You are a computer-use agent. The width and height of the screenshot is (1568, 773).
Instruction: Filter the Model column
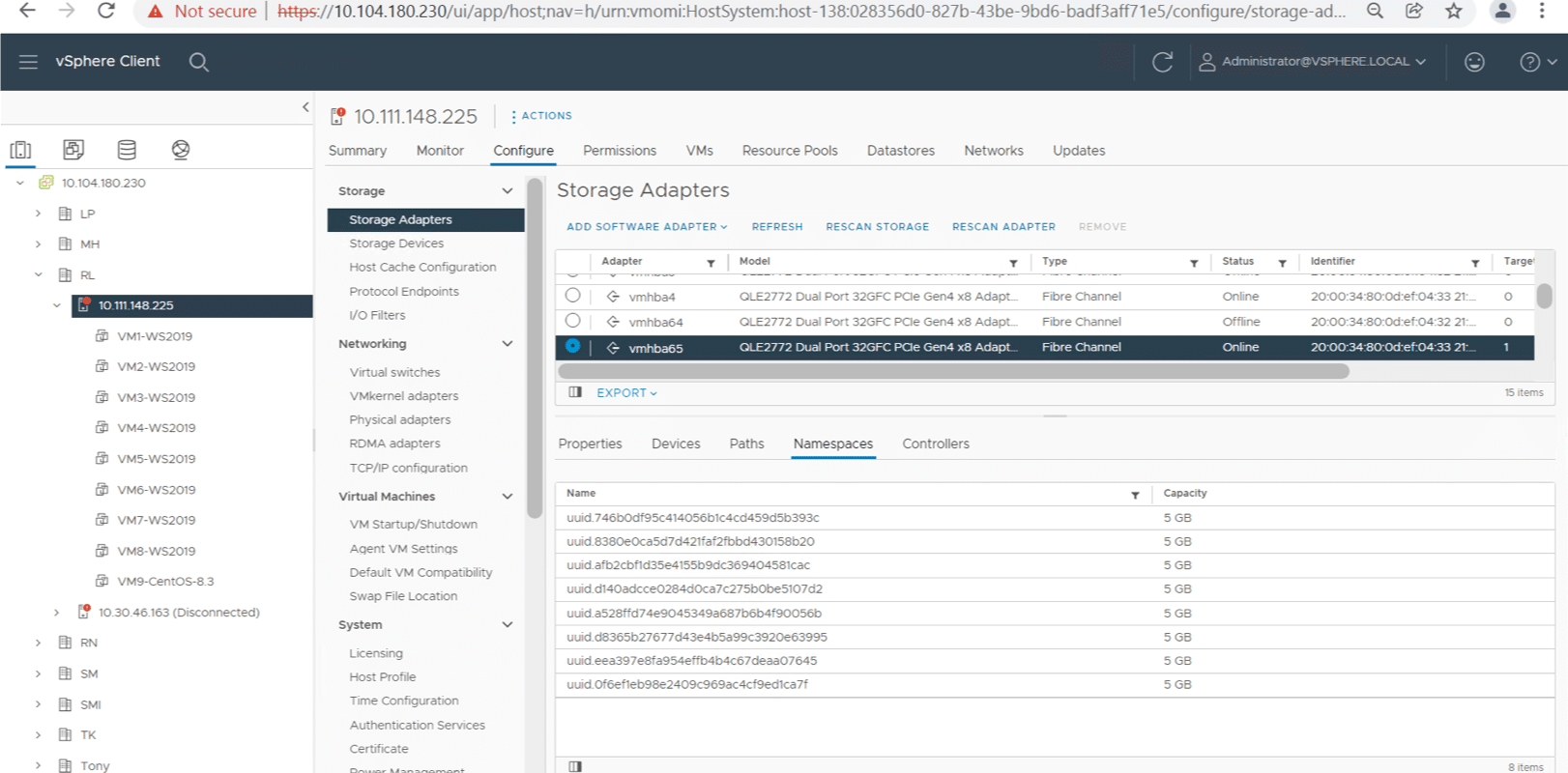point(1013,263)
